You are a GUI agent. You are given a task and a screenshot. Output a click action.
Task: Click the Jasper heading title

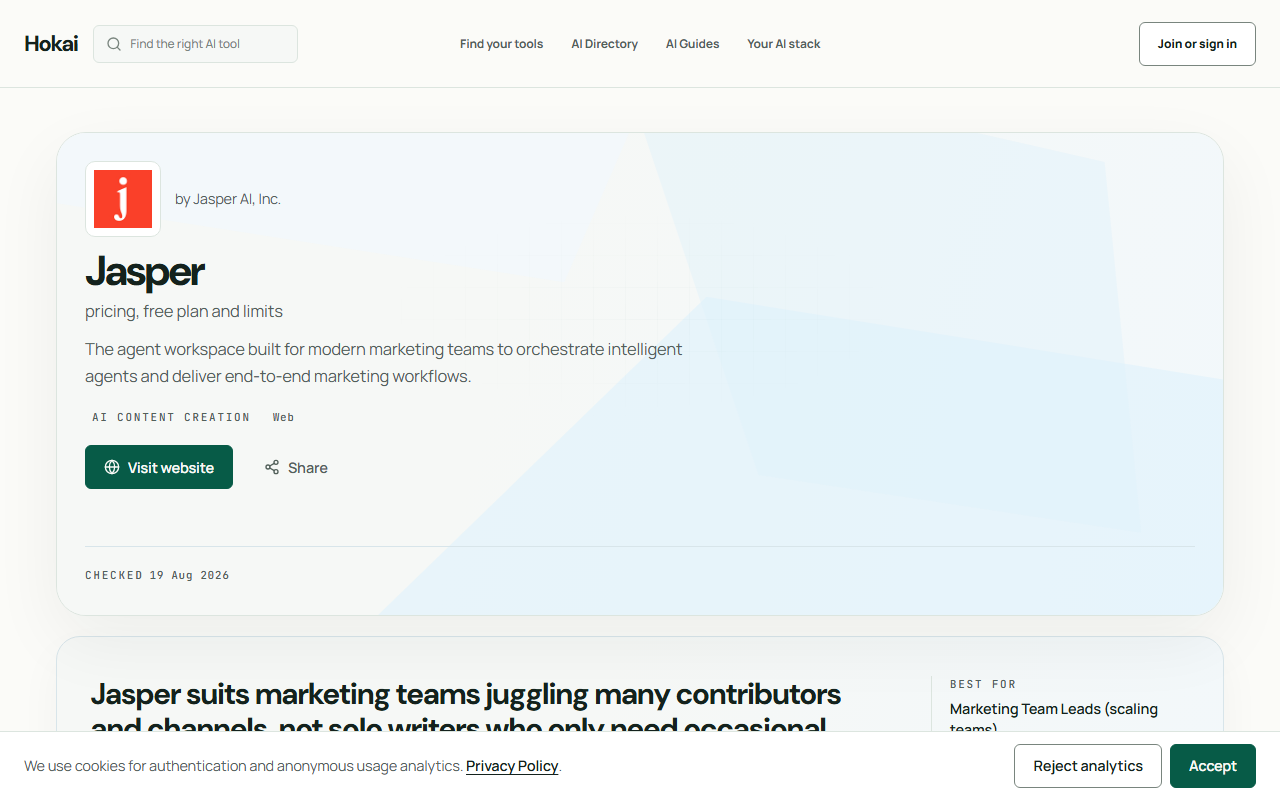(x=145, y=271)
